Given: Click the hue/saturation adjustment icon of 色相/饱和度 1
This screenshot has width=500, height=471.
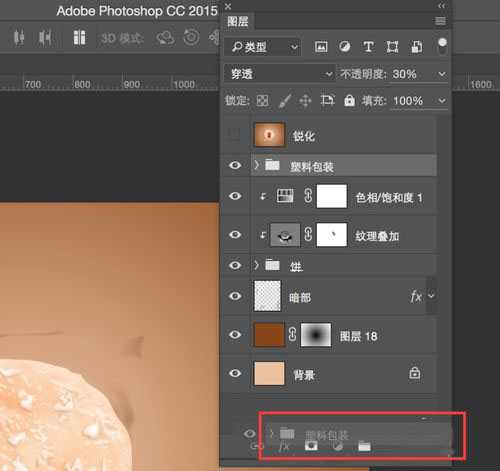Looking at the screenshot, I should point(285,196).
